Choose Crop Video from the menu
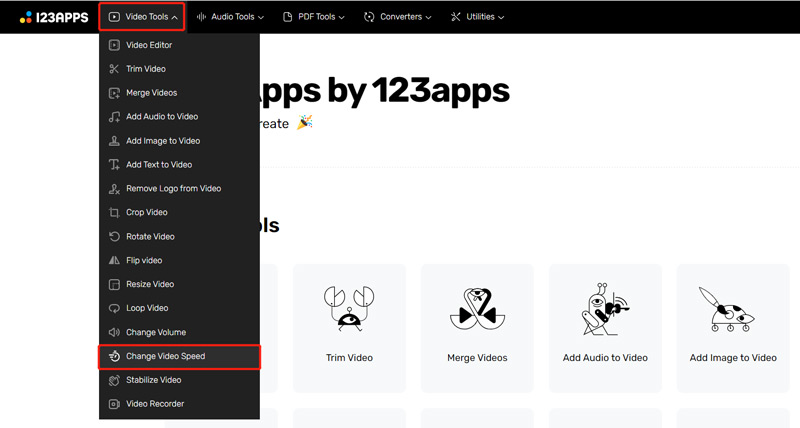 [179, 213]
